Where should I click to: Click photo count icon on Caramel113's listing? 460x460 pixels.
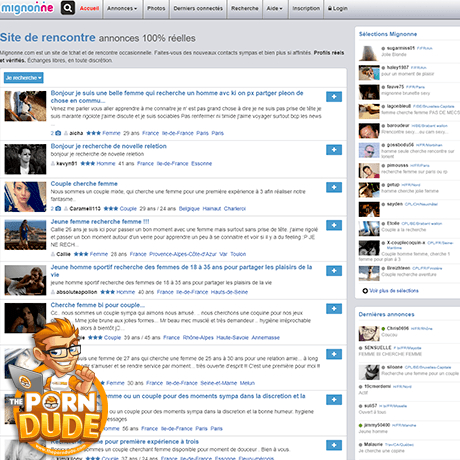(58, 209)
